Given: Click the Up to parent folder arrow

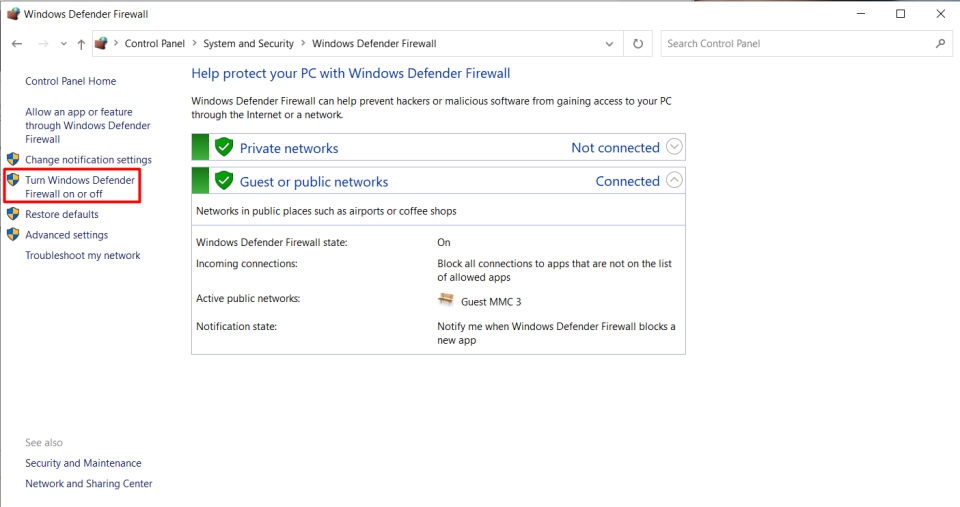Looking at the screenshot, I should [81, 44].
